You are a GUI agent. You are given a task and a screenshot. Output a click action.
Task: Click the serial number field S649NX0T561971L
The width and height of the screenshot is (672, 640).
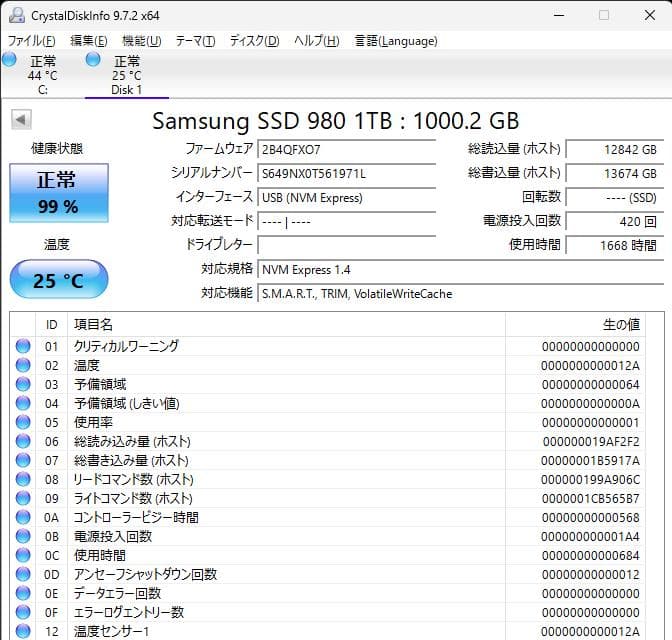pos(346,174)
